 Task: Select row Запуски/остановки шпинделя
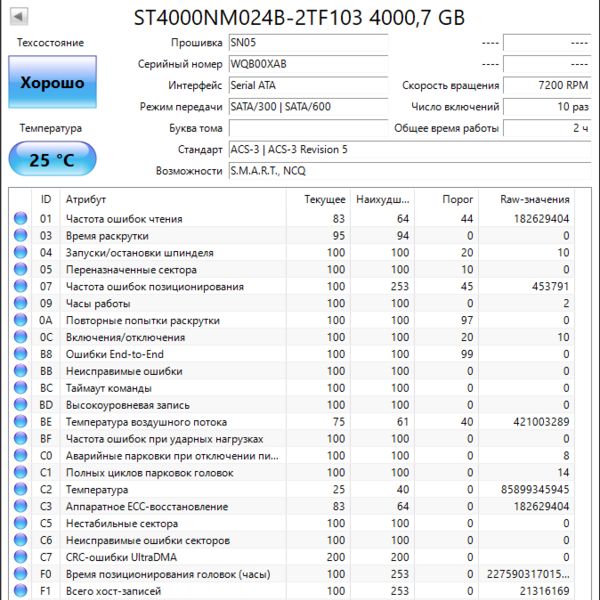pos(293,252)
